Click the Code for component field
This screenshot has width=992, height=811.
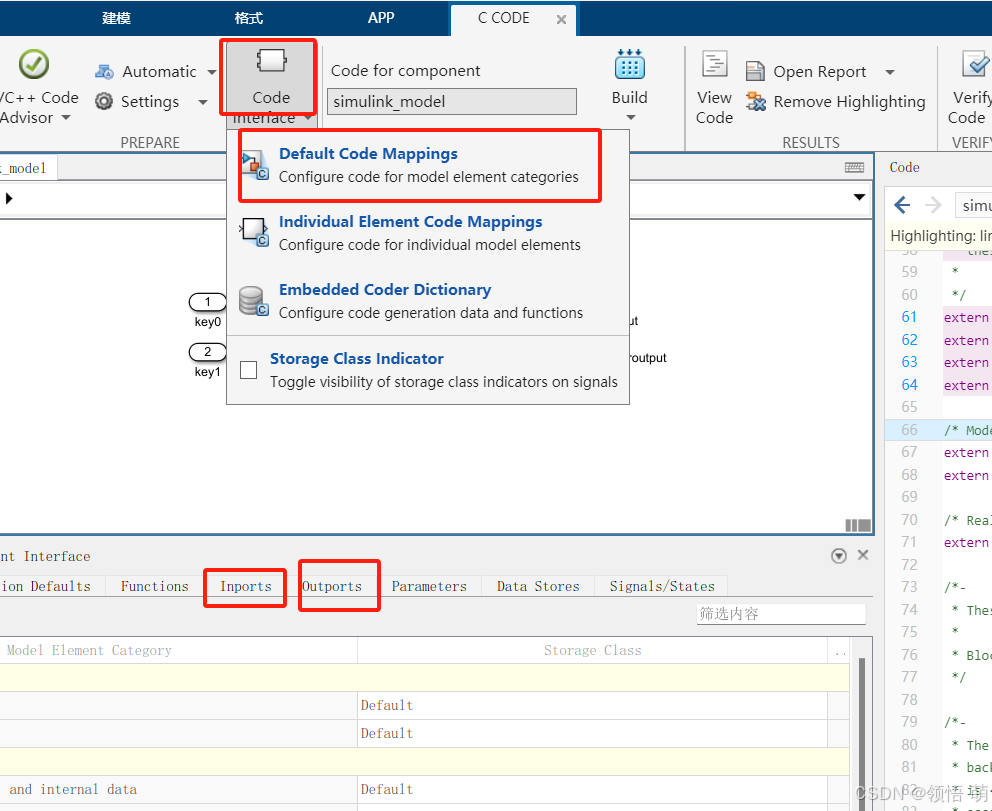pyautogui.click(x=452, y=101)
